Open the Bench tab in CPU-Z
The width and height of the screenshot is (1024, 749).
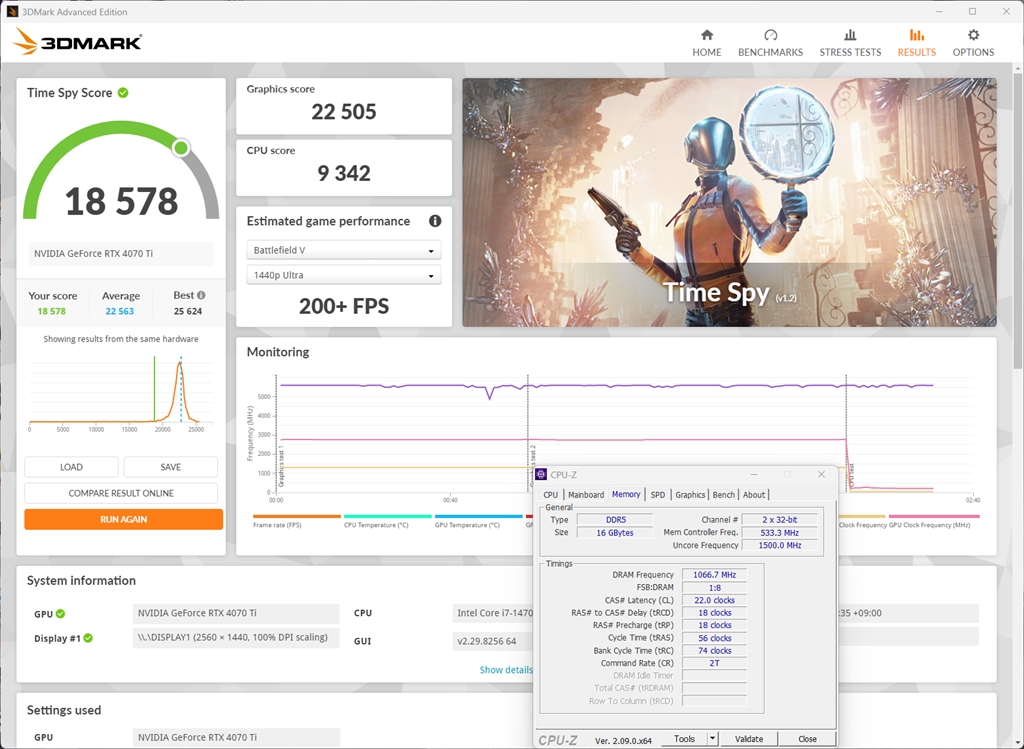(724, 495)
